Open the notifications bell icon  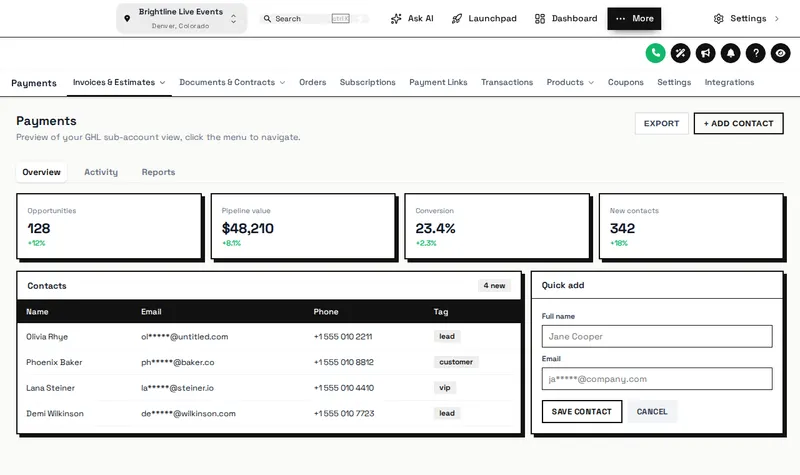pos(730,53)
